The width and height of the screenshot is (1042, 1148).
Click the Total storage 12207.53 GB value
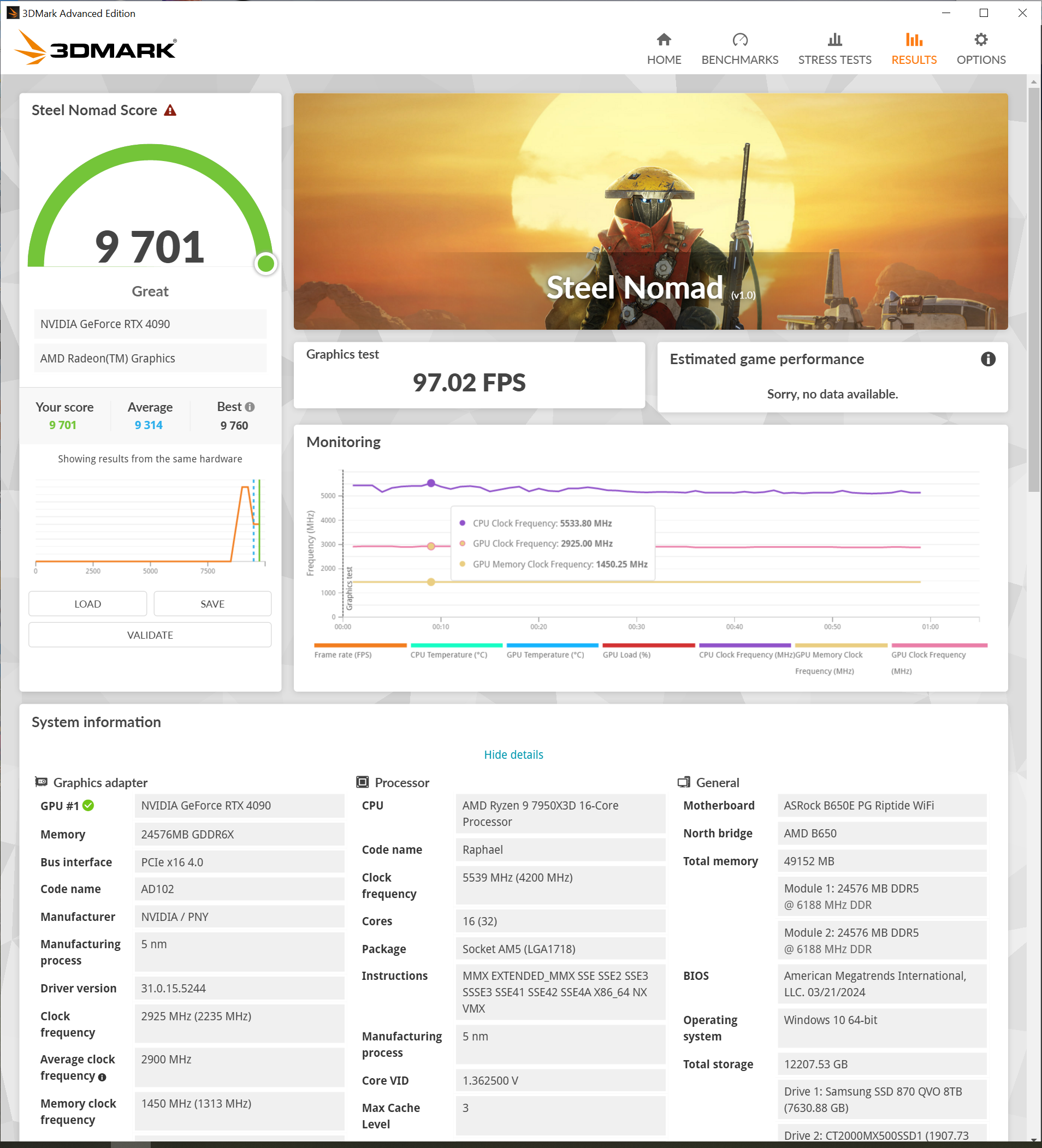point(881,1064)
